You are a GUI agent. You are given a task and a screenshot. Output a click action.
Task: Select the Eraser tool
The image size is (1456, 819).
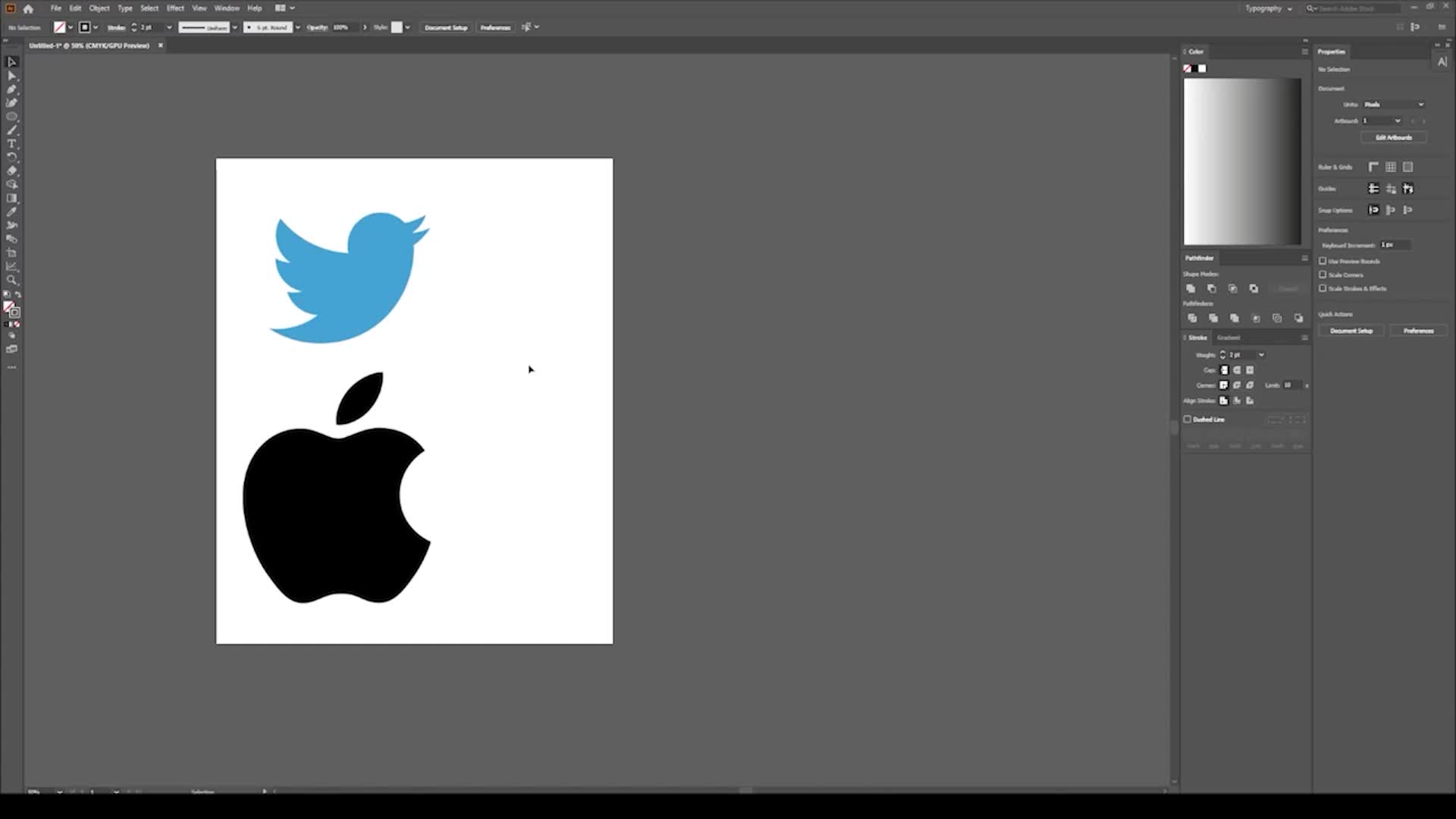tap(11, 171)
